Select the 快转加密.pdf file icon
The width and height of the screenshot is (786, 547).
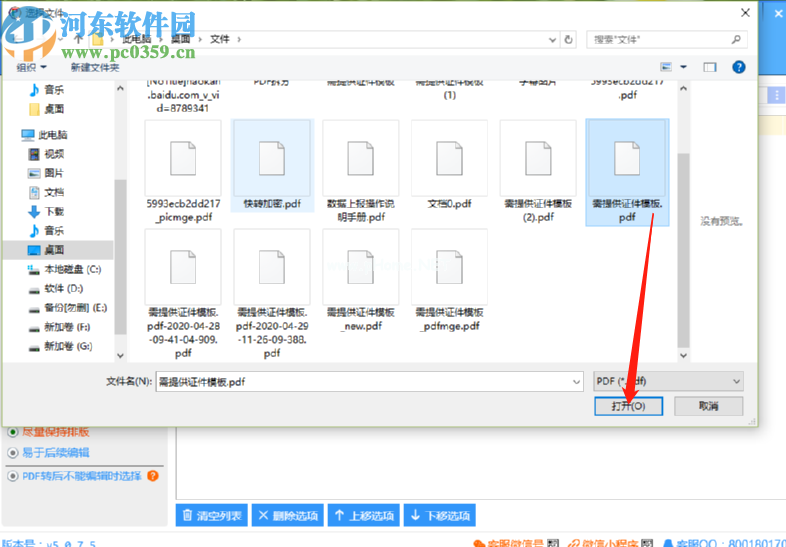(x=272, y=159)
